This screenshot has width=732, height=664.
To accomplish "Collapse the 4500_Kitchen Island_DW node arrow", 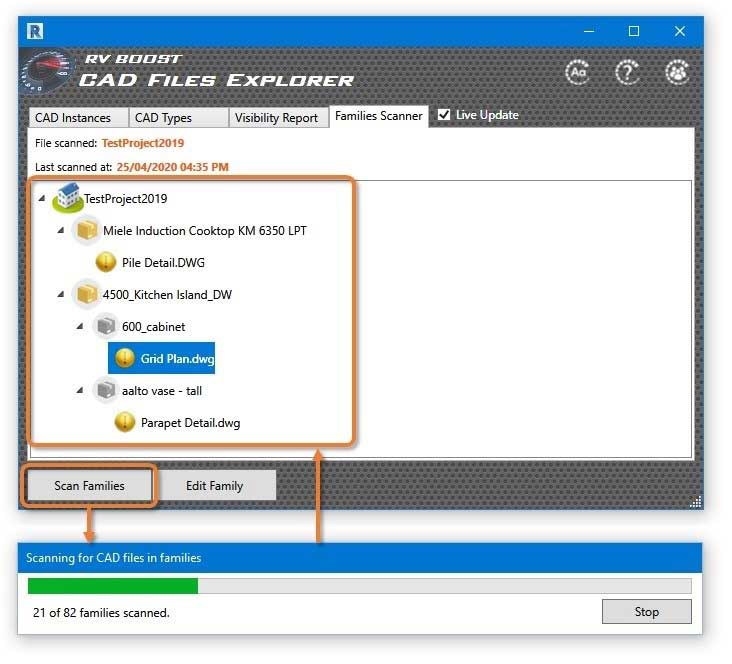I will click(x=61, y=294).
